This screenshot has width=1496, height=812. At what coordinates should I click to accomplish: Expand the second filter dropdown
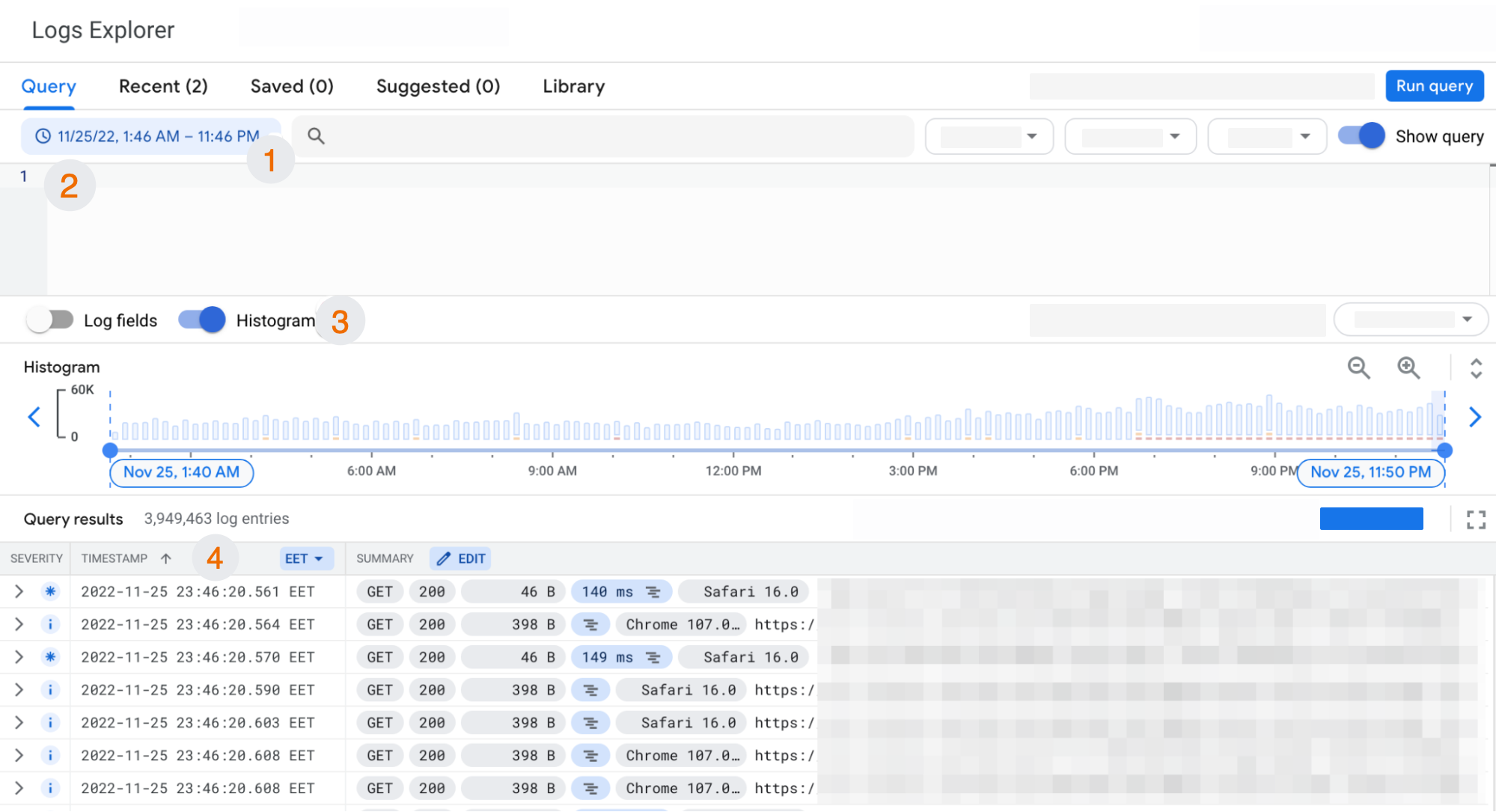1131,136
